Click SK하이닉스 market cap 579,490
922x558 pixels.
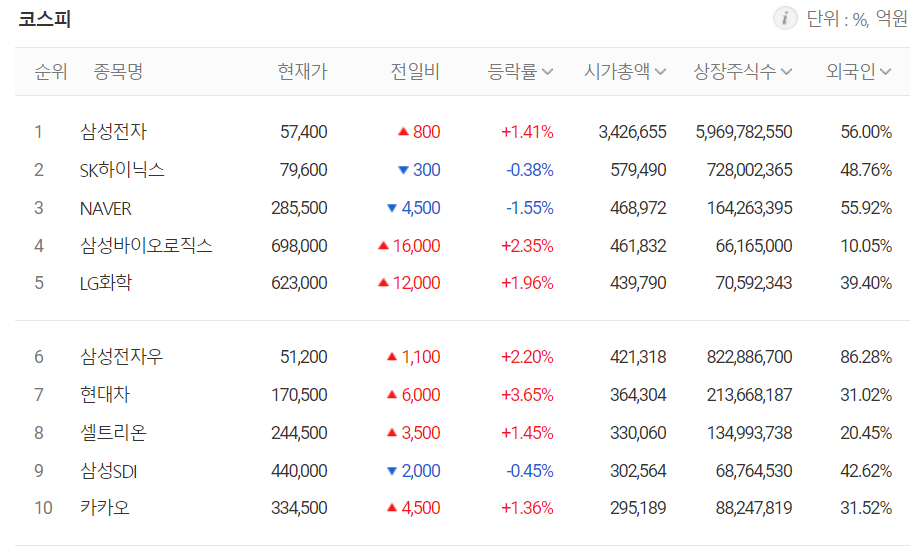(x=638, y=170)
